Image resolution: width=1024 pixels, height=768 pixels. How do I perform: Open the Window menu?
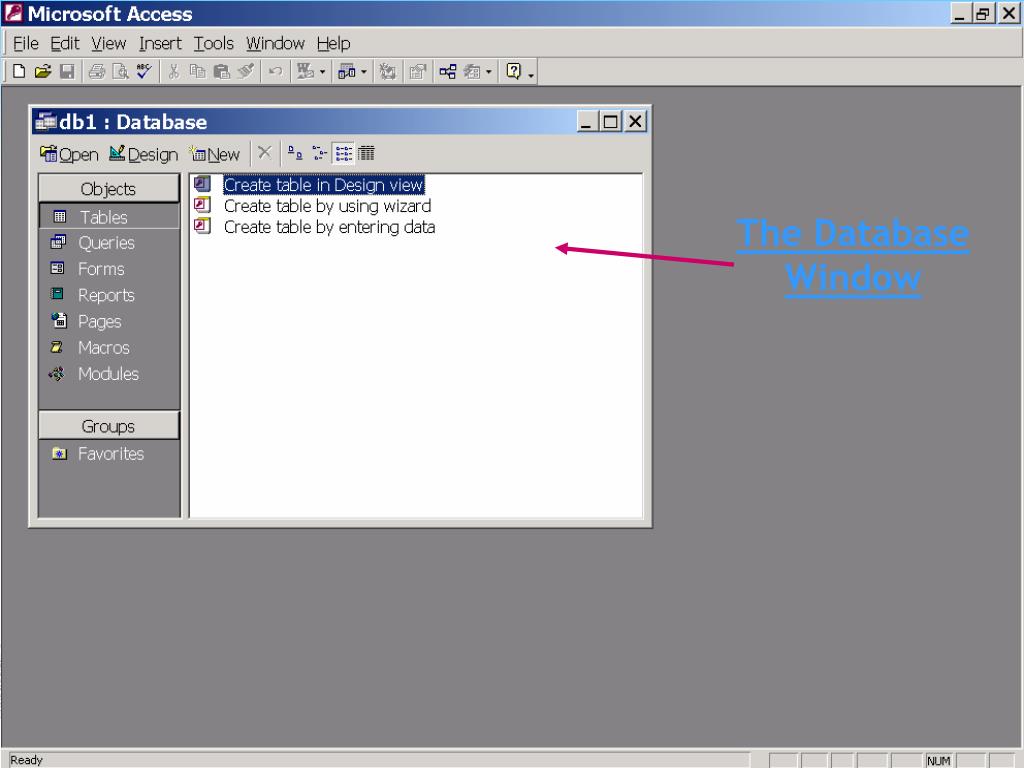tap(275, 43)
